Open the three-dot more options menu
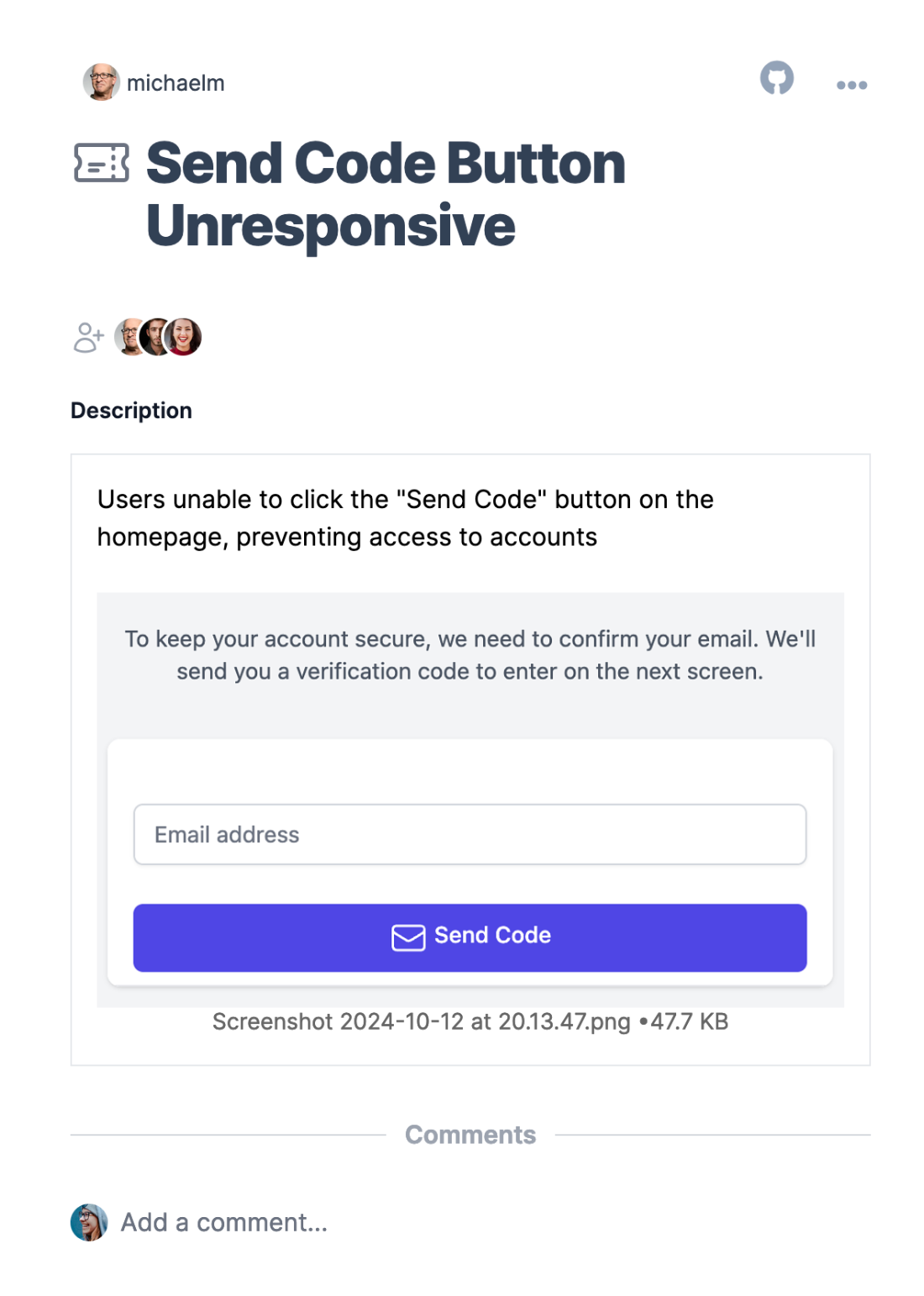924x1296 pixels. (851, 85)
